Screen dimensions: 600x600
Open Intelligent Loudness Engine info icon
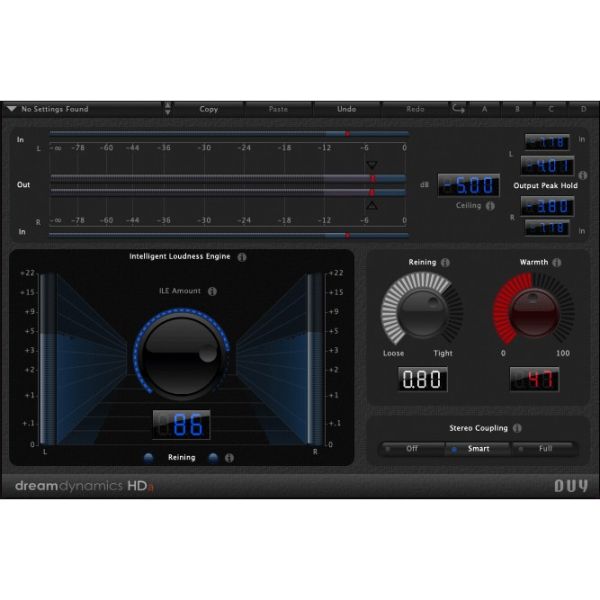pos(242,257)
